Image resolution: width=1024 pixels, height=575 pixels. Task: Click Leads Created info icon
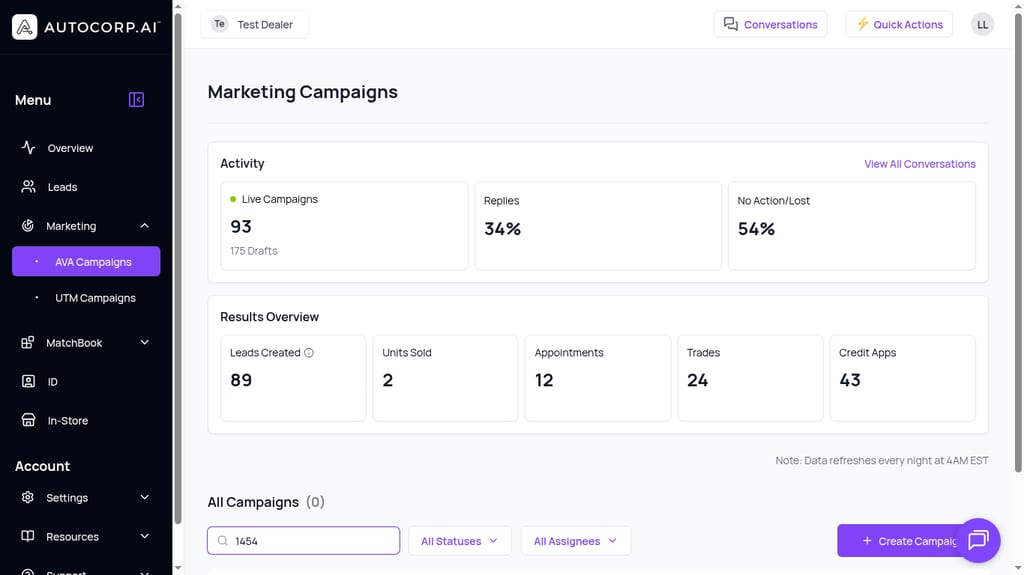309,353
